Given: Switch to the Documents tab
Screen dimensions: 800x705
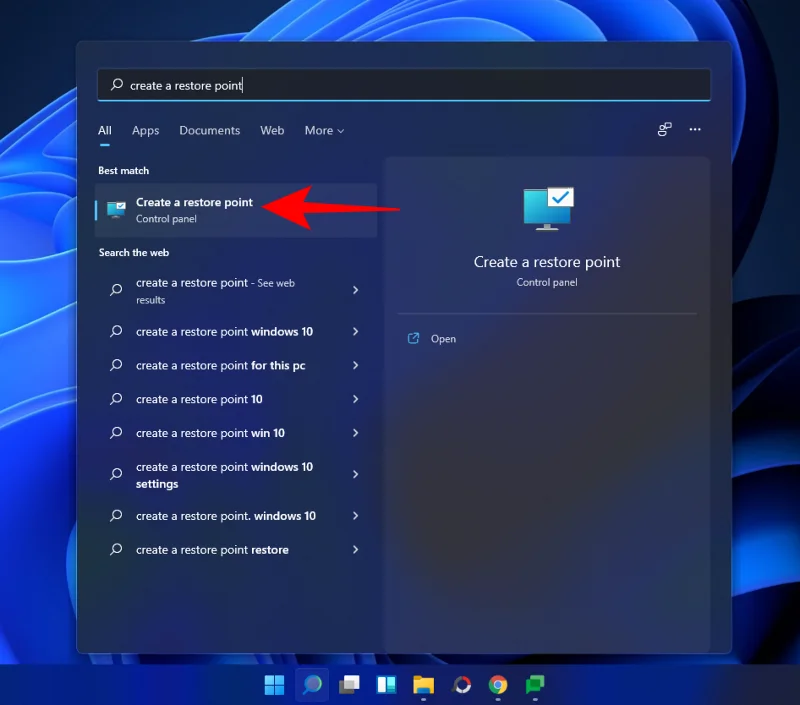Looking at the screenshot, I should click(209, 130).
